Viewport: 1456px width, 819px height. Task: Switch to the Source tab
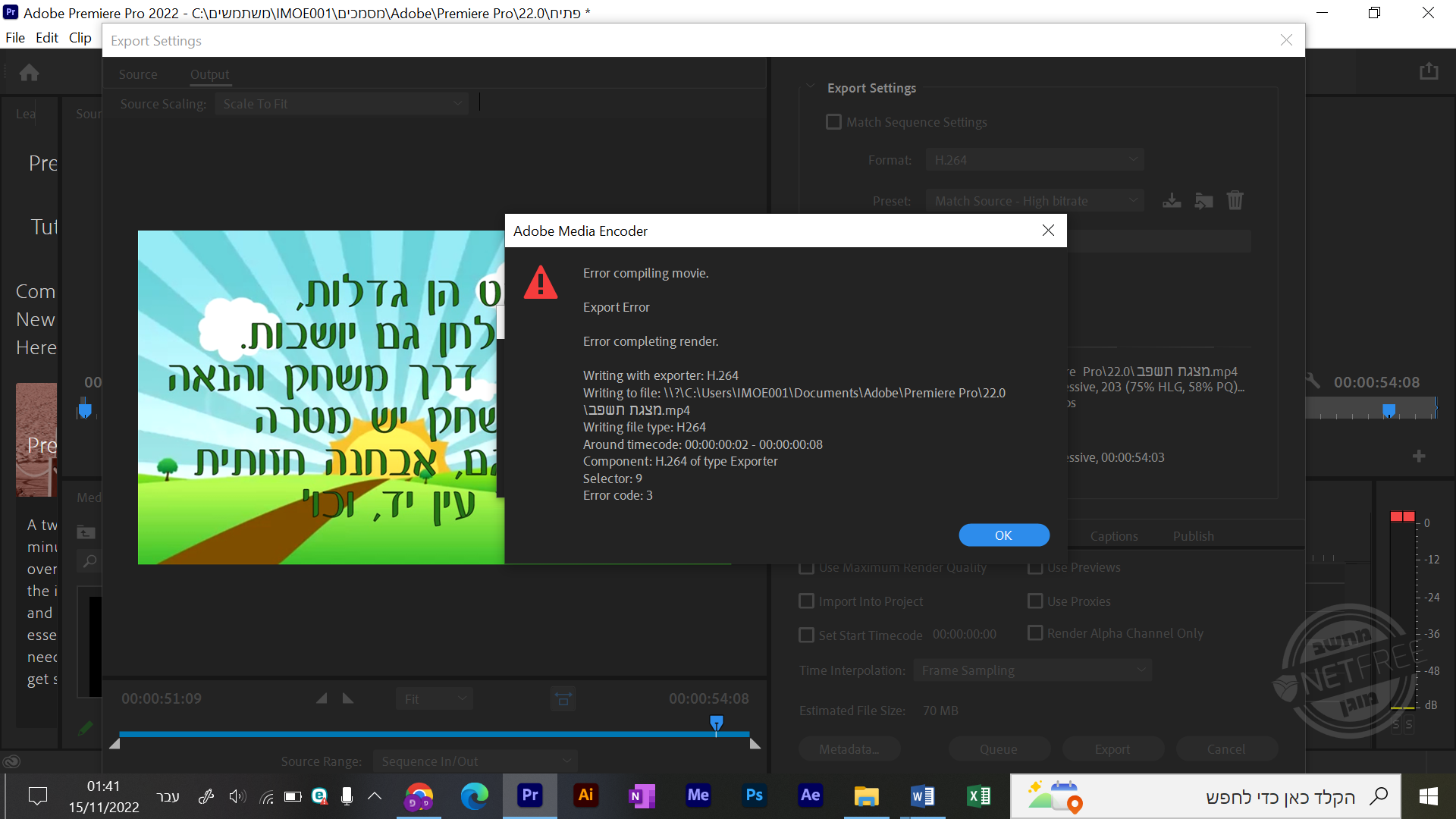tap(138, 74)
